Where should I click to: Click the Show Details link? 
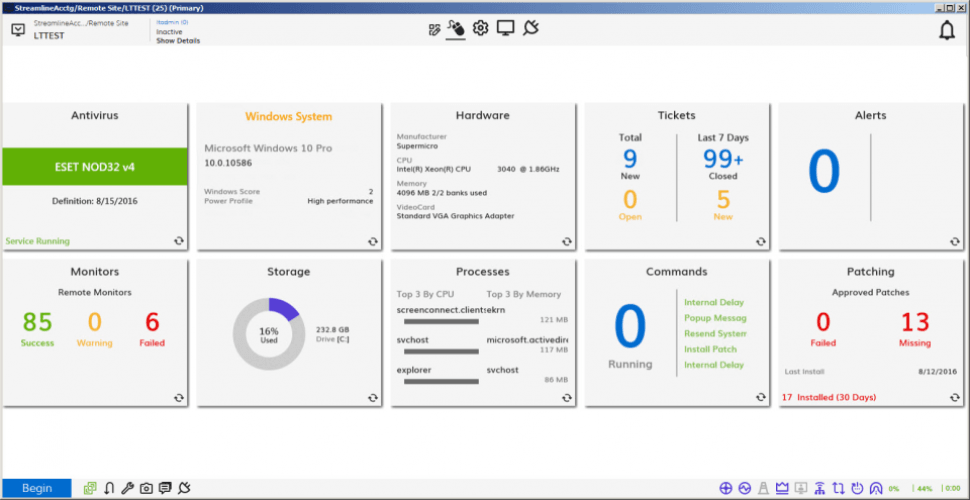[x=178, y=41]
